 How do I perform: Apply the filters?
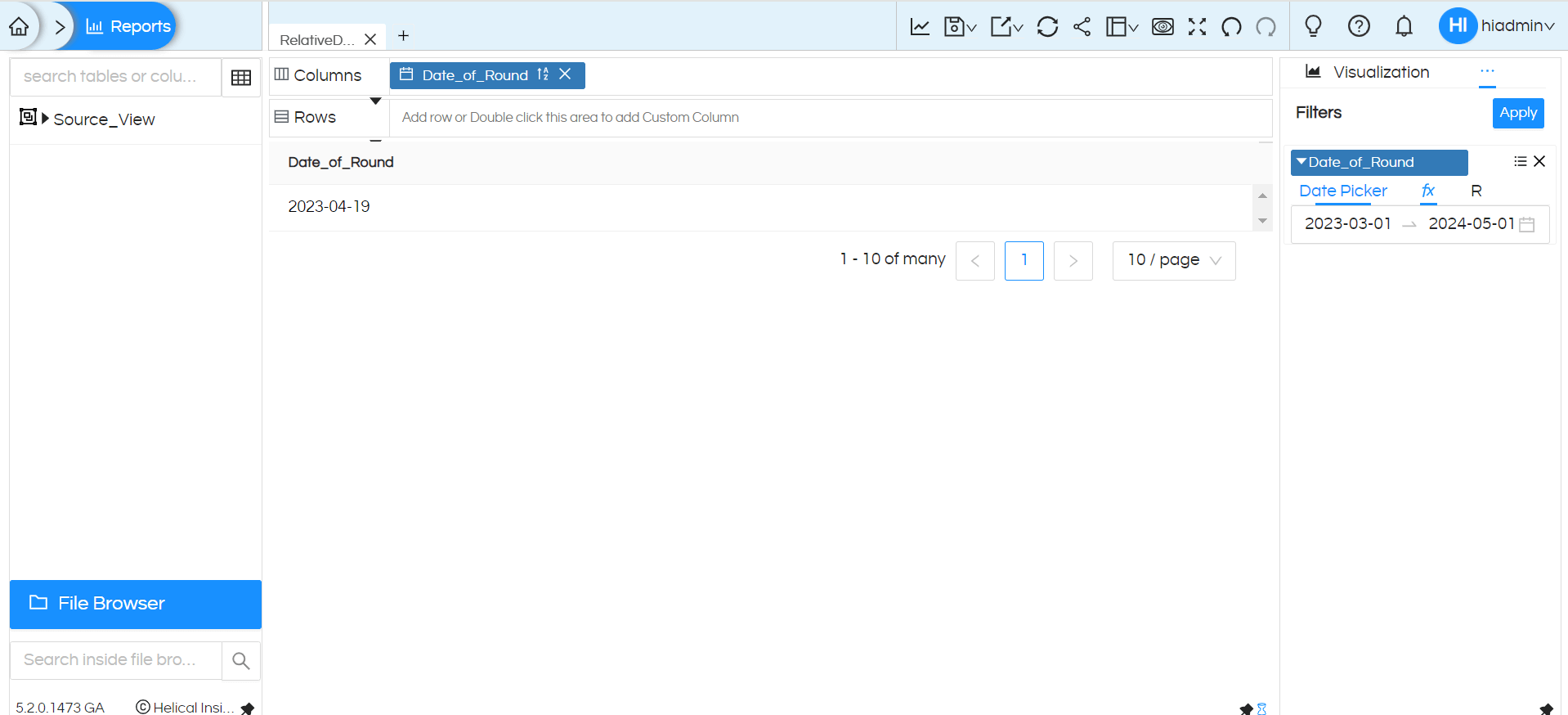coord(1518,113)
